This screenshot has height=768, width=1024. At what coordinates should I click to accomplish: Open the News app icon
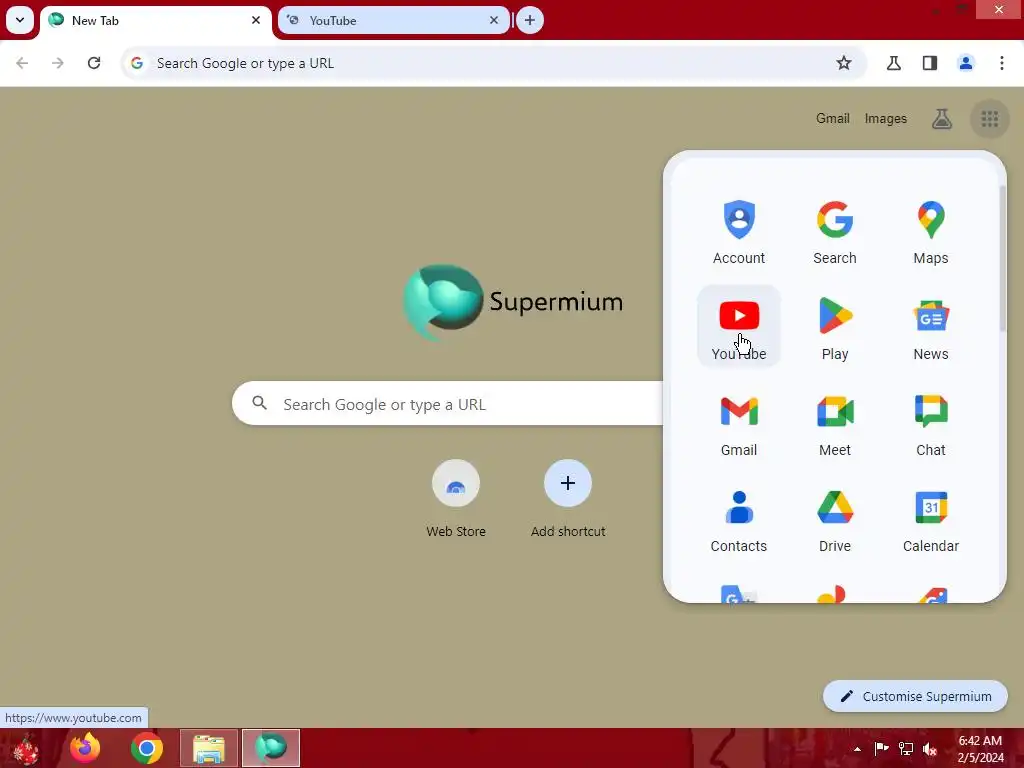tap(931, 327)
